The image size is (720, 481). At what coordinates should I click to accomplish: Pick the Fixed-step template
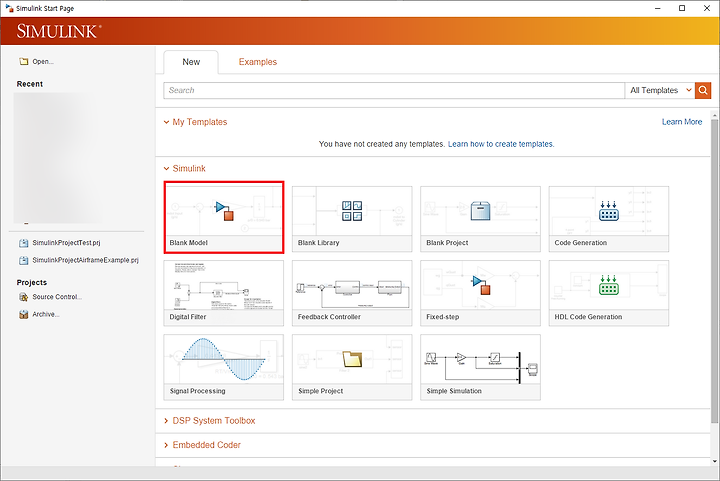[x=480, y=293]
